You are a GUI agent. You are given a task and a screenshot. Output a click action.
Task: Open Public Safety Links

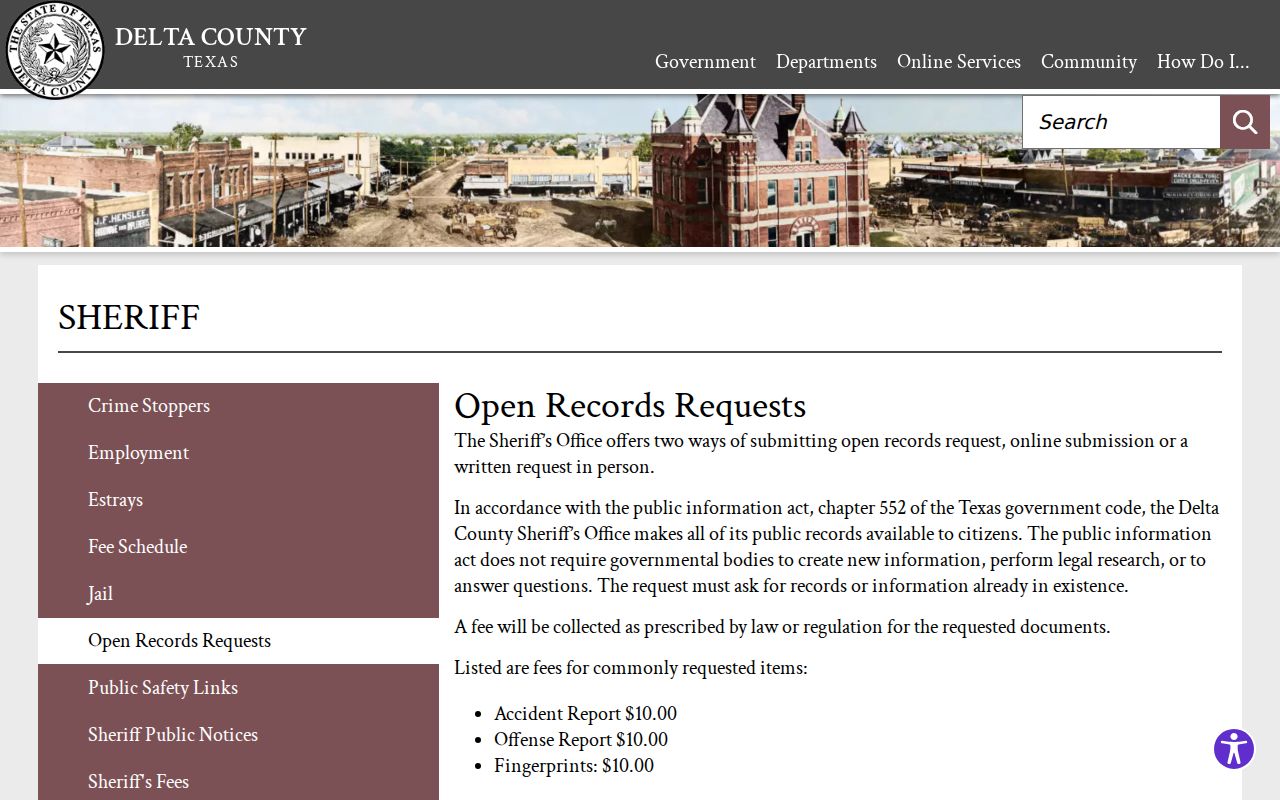238,688
